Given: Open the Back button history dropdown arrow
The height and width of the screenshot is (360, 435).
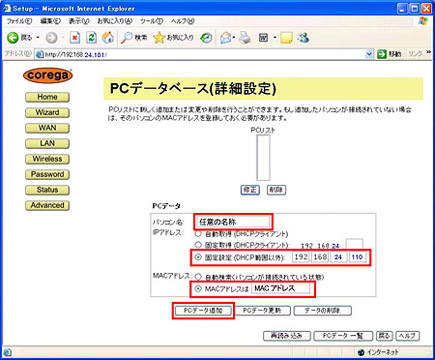Looking at the screenshot, I should [38, 38].
